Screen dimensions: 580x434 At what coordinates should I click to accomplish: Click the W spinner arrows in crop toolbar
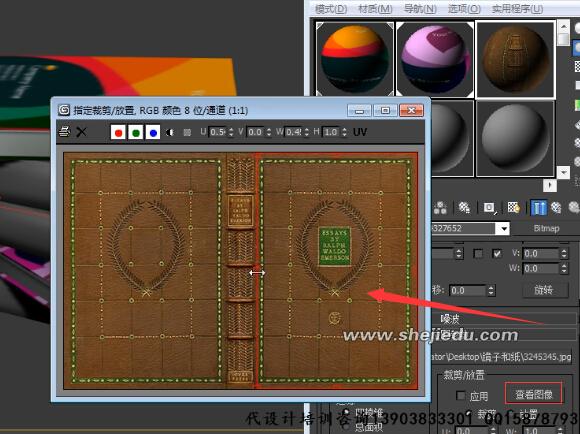point(307,132)
